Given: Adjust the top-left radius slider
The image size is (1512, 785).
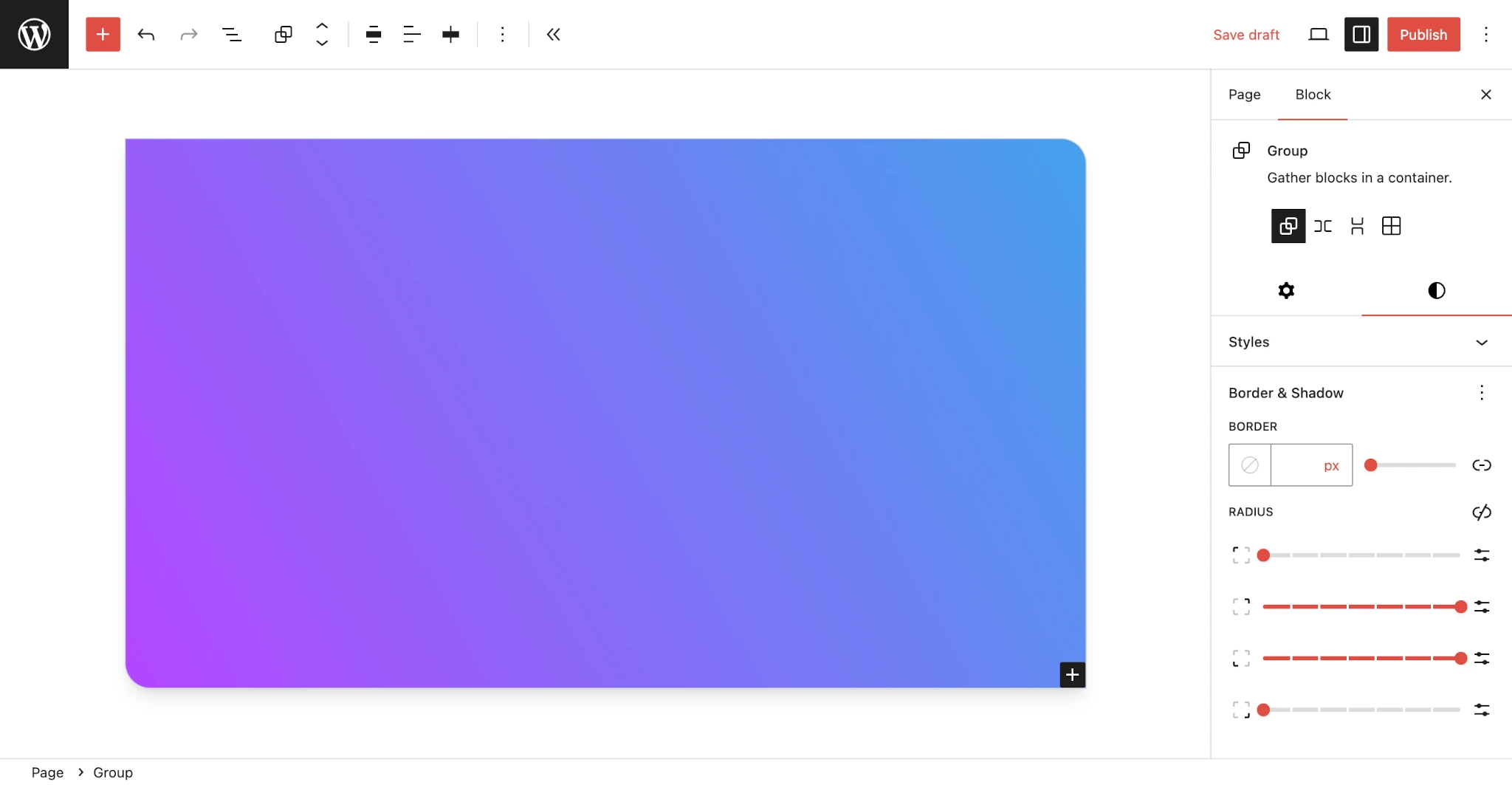Looking at the screenshot, I should (x=1361, y=555).
